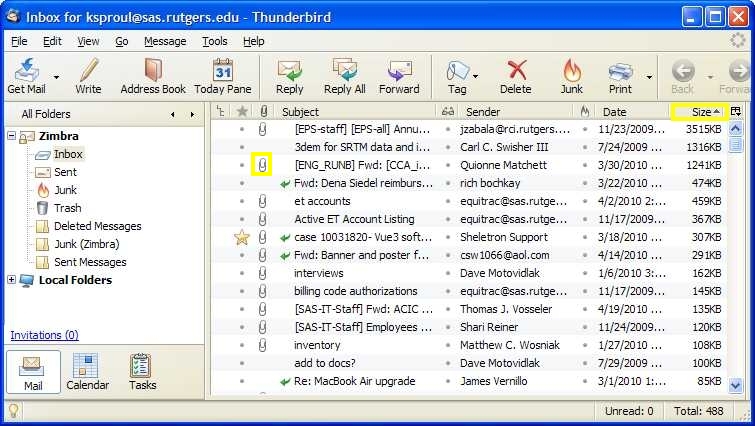Click attachment icon on interviews message

click(x=262, y=273)
